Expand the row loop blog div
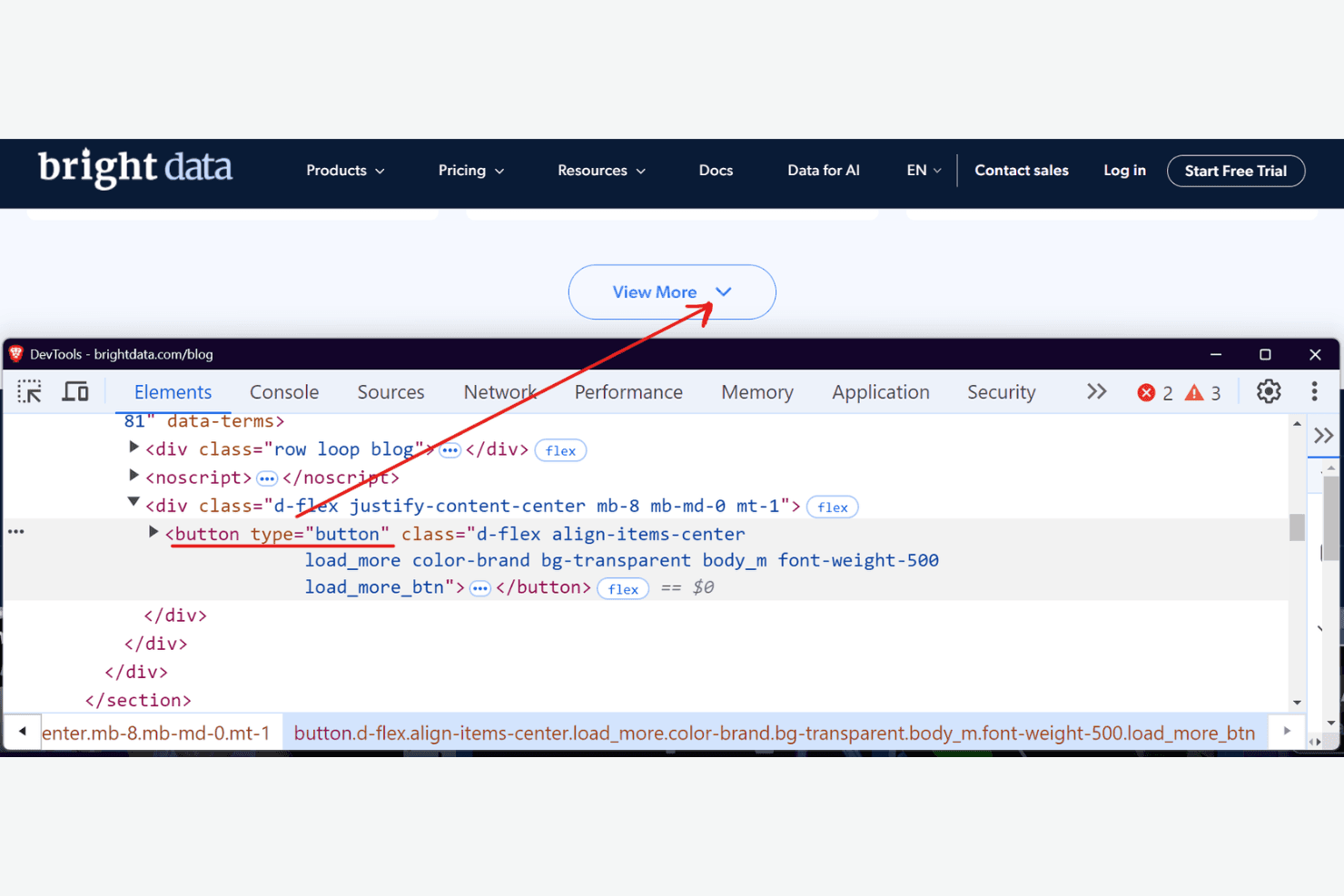The image size is (1344, 896). click(133, 447)
